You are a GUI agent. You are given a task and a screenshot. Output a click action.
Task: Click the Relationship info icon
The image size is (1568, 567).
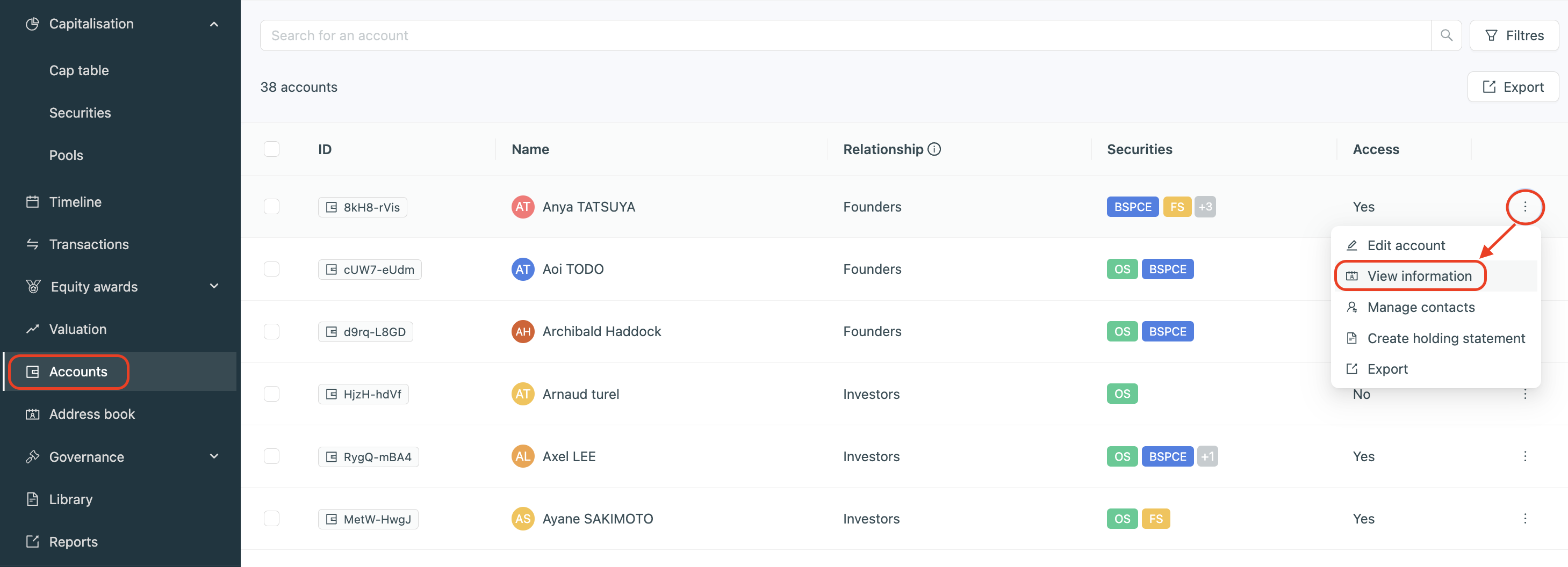point(934,149)
